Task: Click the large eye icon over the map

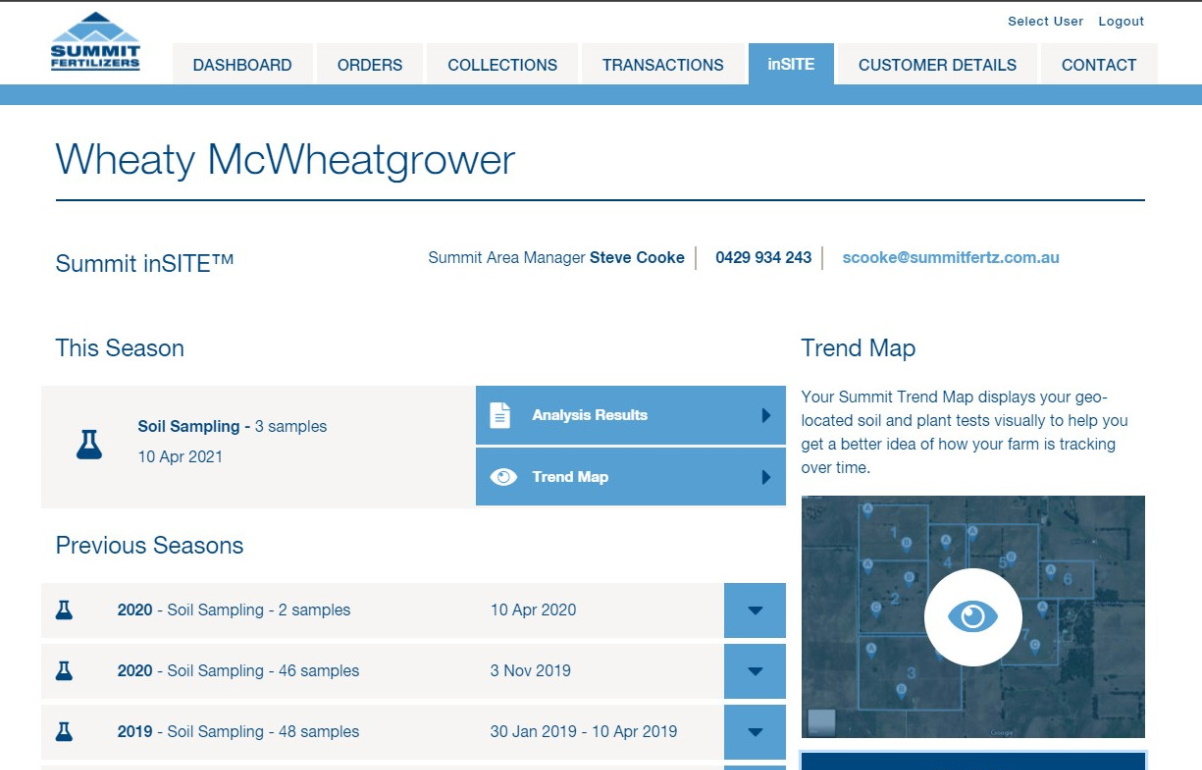Action: (x=972, y=617)
